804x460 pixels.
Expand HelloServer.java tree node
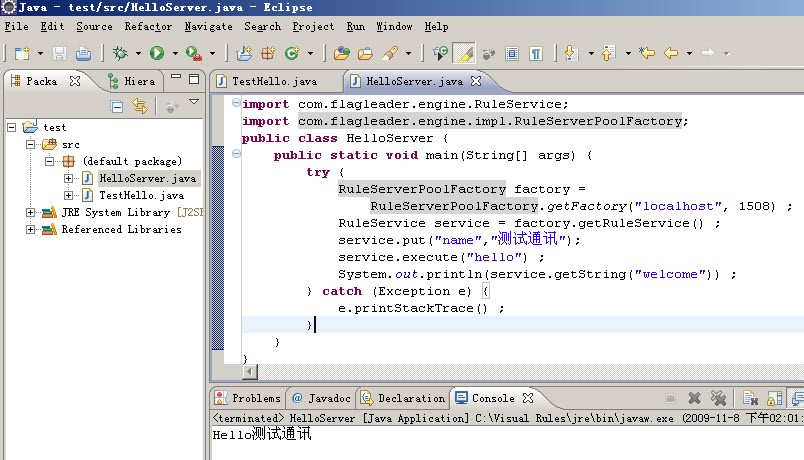pos(68,178)
